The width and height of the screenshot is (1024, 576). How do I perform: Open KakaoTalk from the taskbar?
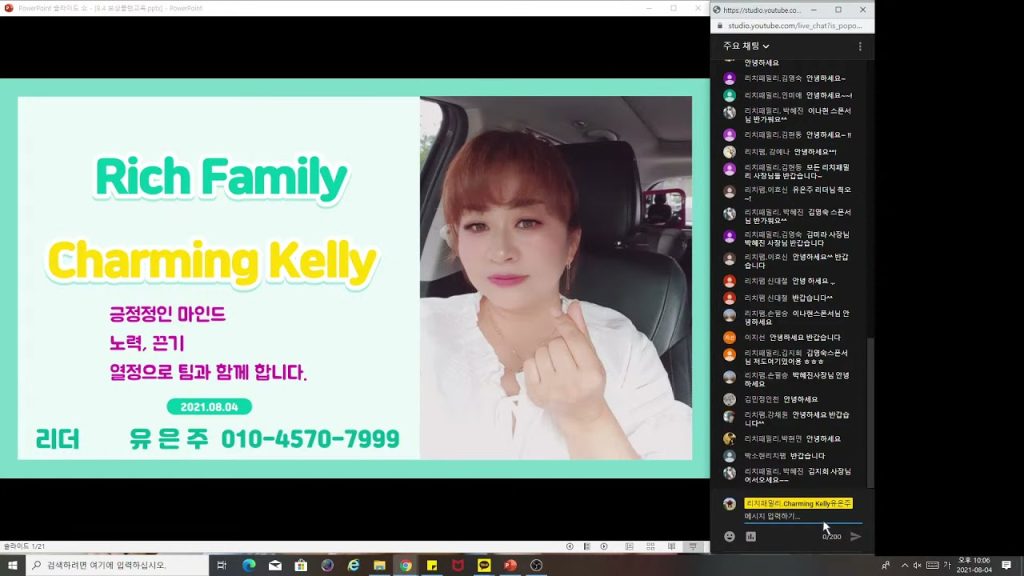(x=484, y=565)
